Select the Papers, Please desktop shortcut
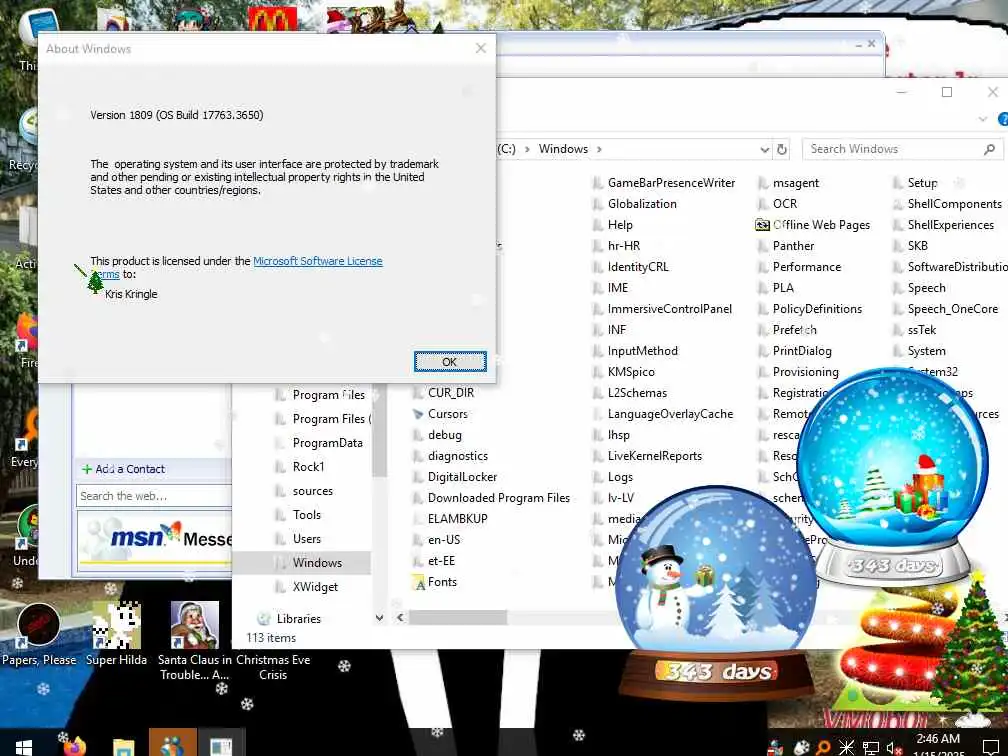The image size is (1008, 756). coord(39,634)
